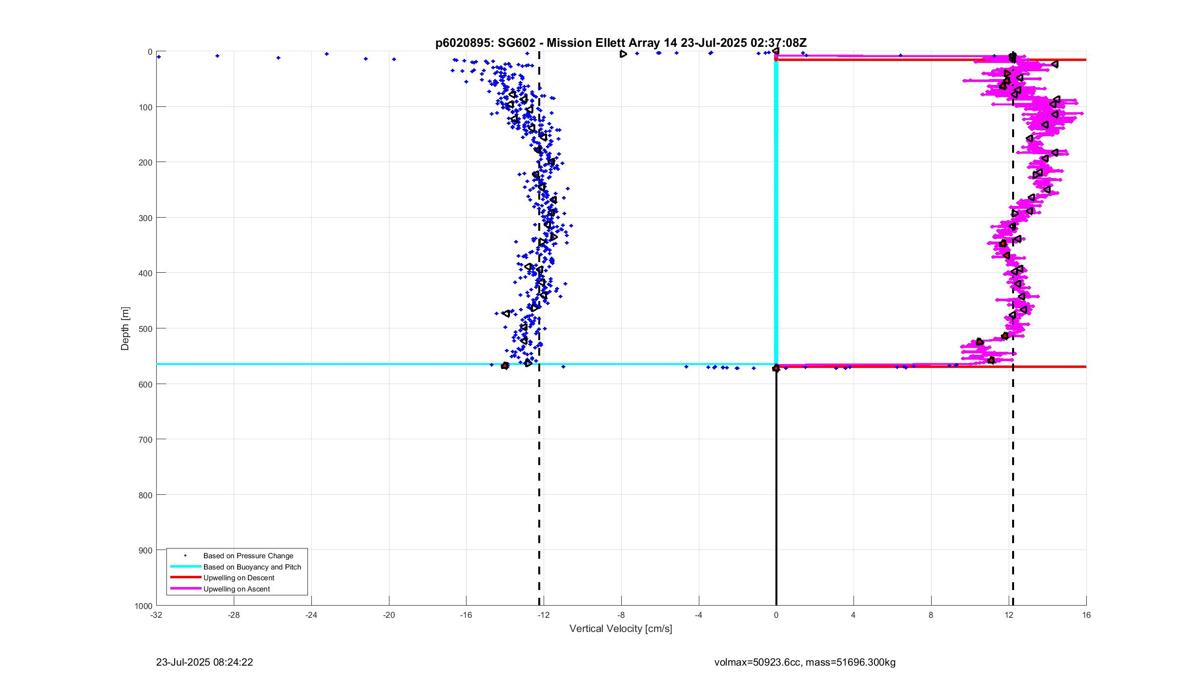
Task: Select the 'Vertical Velocity [cm/s]' x-axis label
Action: [621, 629]
